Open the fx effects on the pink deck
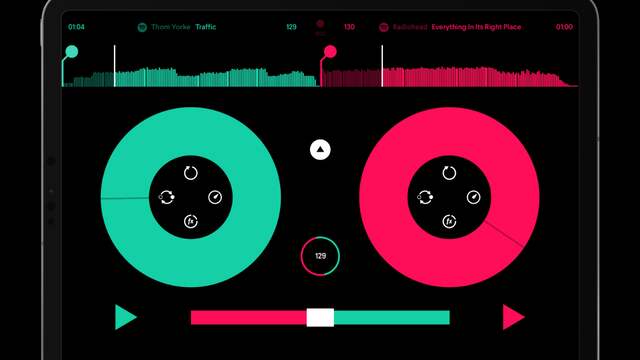640x360 pixels. click(x=449, y=222)
